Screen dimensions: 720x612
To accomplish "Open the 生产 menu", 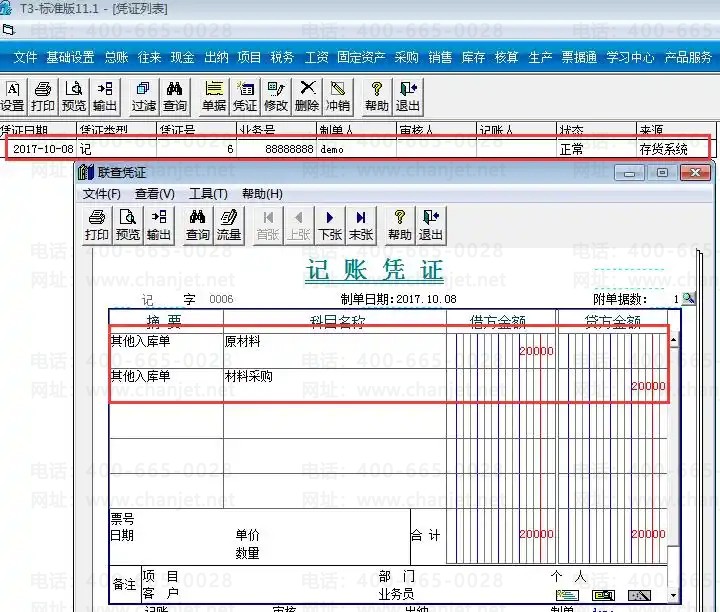I will click(x=540, y=57).
